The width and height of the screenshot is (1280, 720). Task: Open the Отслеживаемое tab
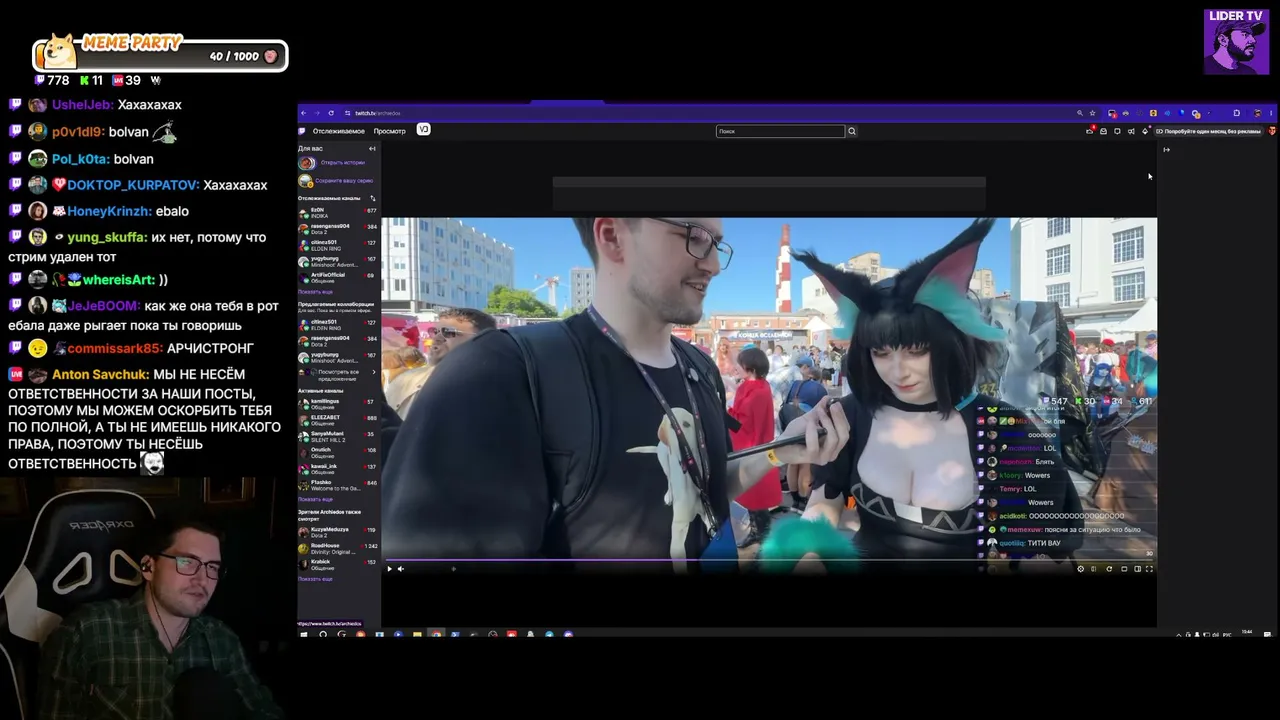[338, 131]
